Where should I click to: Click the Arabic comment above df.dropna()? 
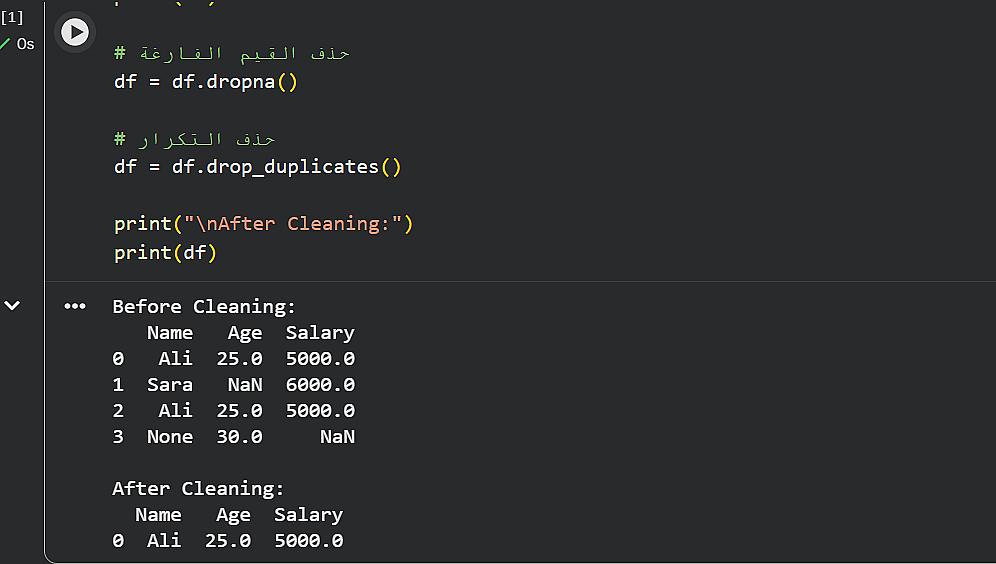point(231,53)
